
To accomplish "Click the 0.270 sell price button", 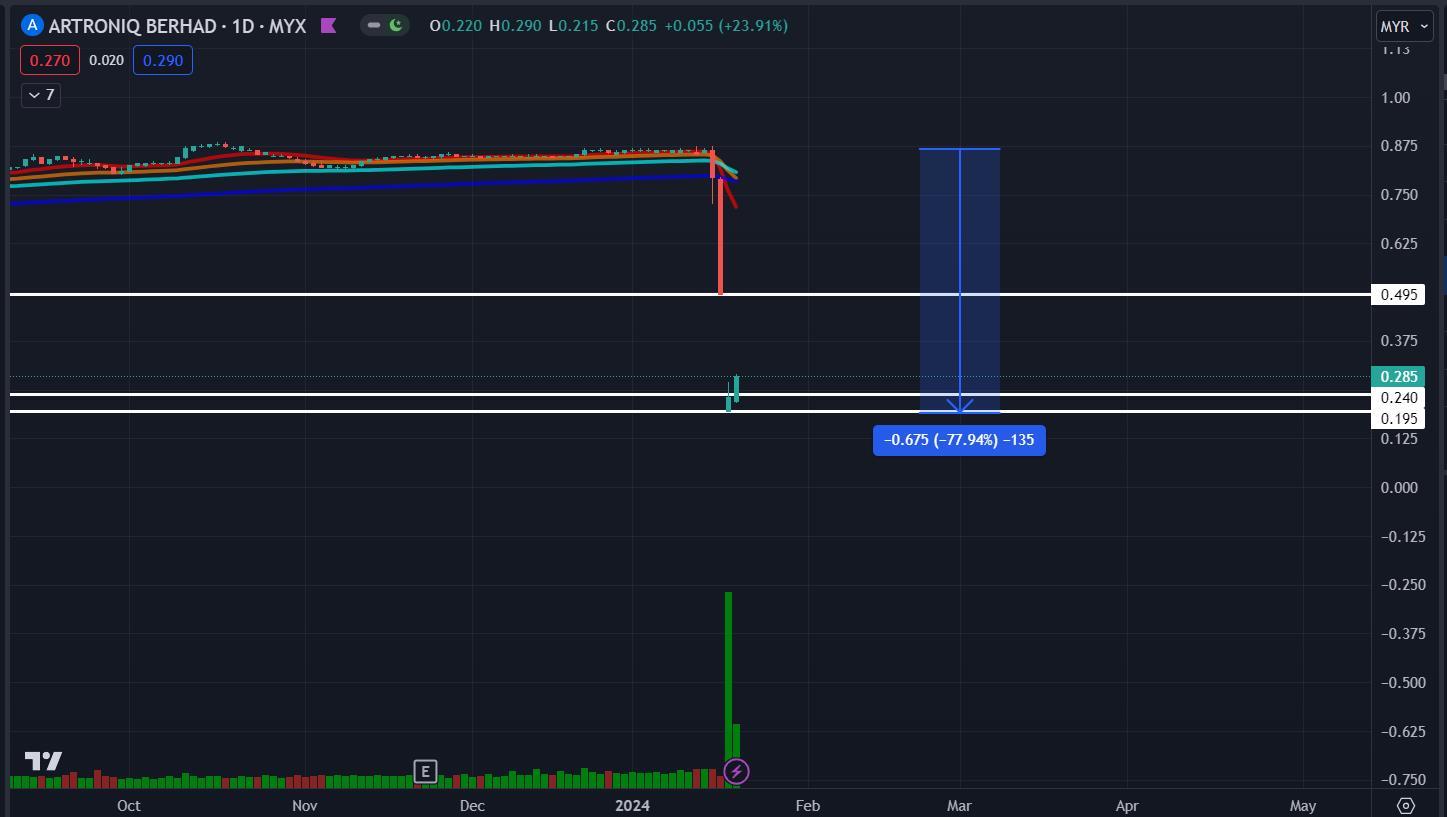I will click(x=50, y=60).
